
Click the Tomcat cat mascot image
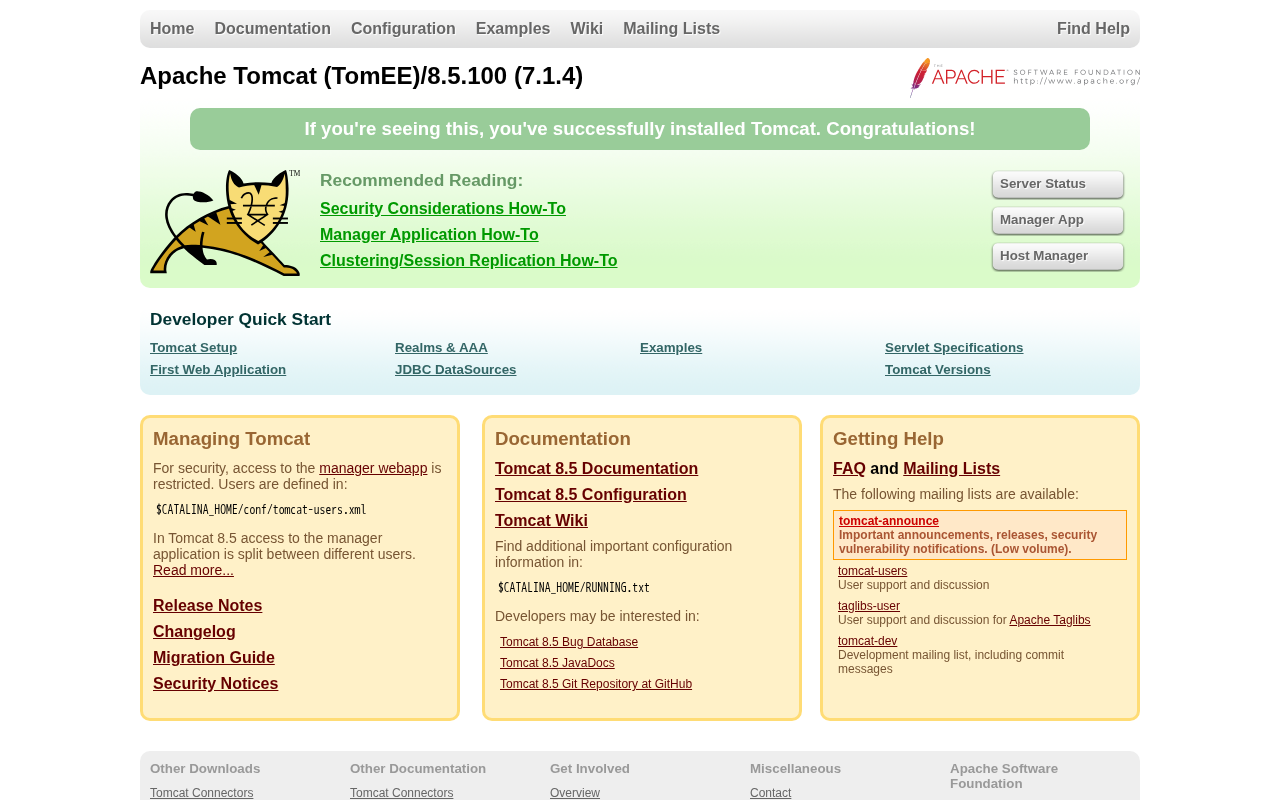point(225,223)
